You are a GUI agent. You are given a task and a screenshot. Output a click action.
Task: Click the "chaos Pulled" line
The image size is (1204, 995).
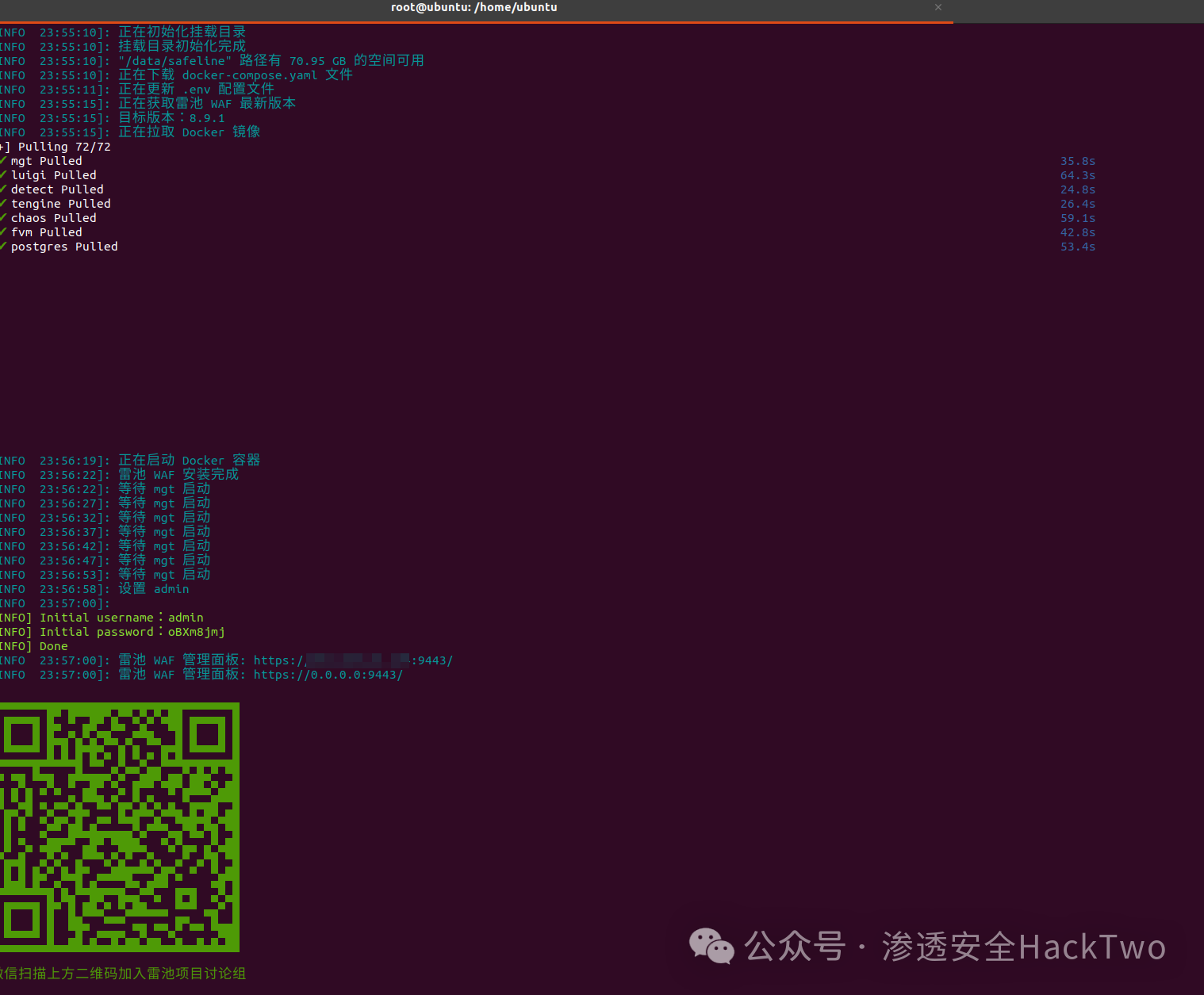(x=53, y=218)
